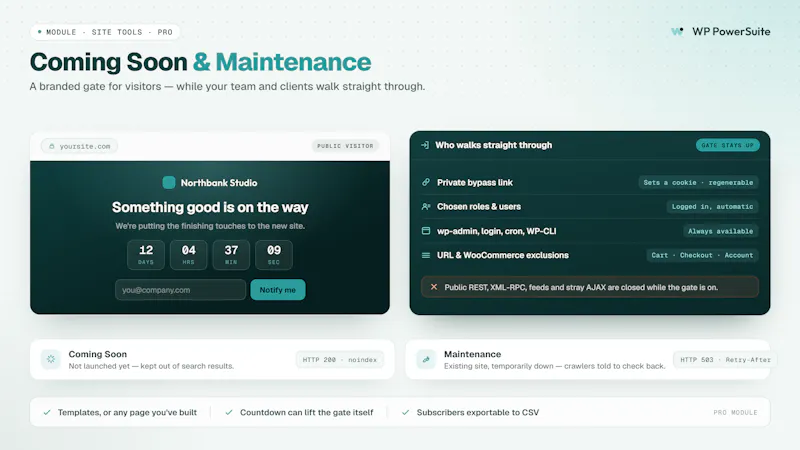Click the Sets a cookie · regenerable tag
This screenshot has height=450, width=800.
click(x=698, y=183)
